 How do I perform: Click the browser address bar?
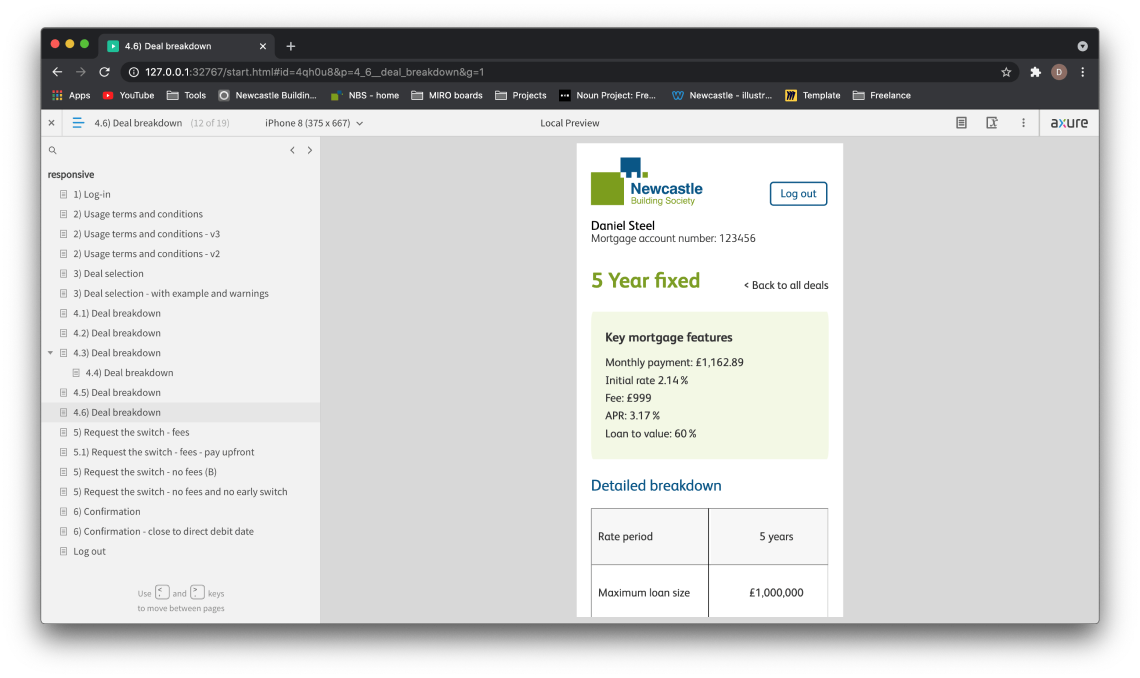click(x=560, y=72)
